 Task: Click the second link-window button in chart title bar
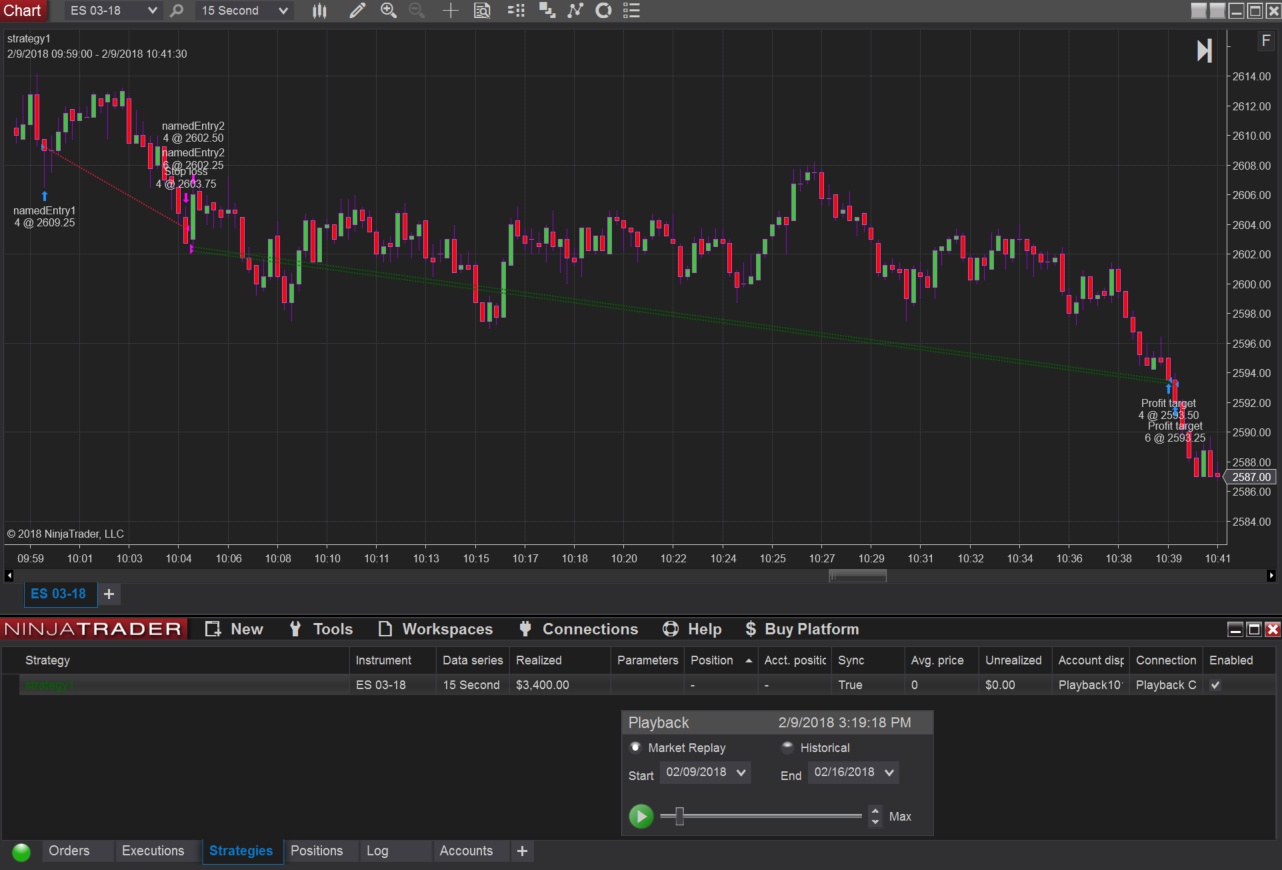(x=1217, y=11)
